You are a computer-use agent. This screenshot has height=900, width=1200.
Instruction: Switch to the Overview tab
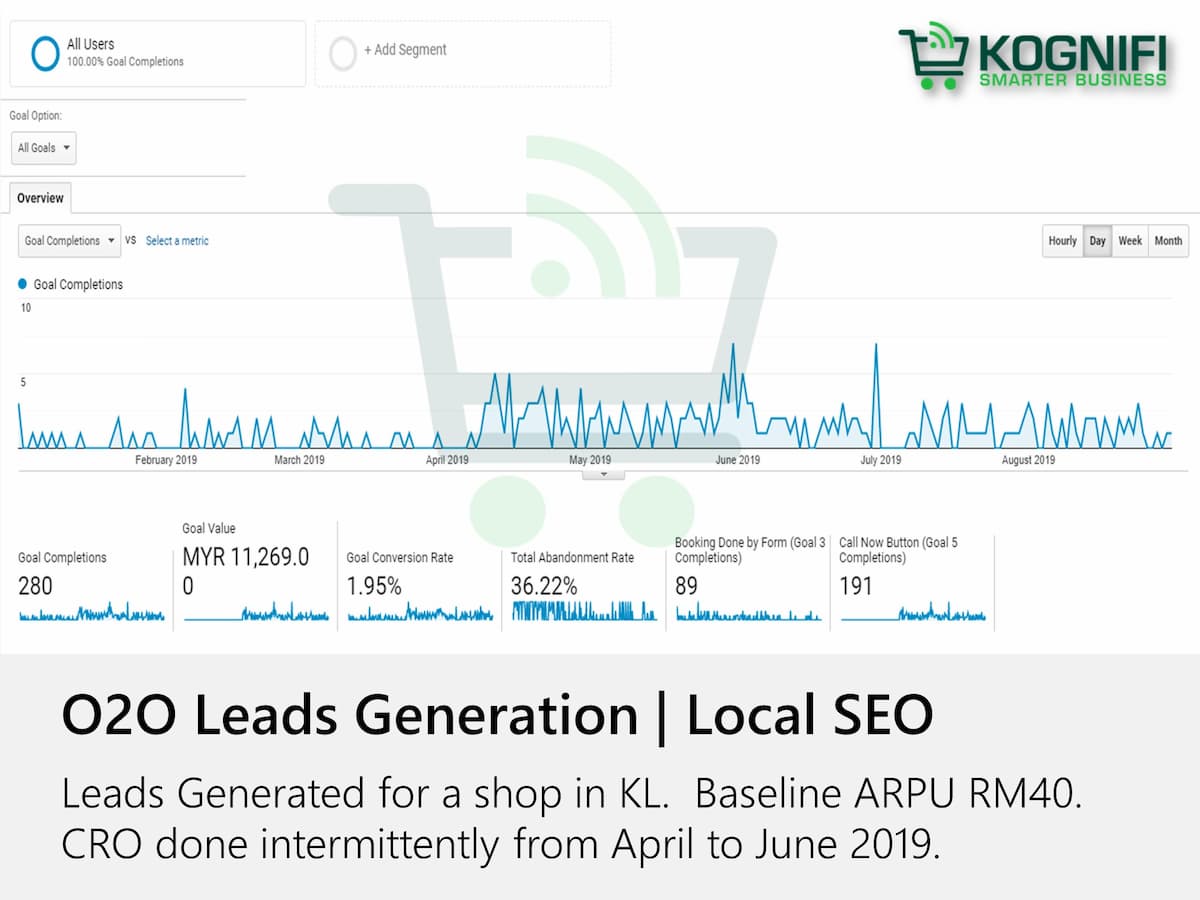point(40,198)
